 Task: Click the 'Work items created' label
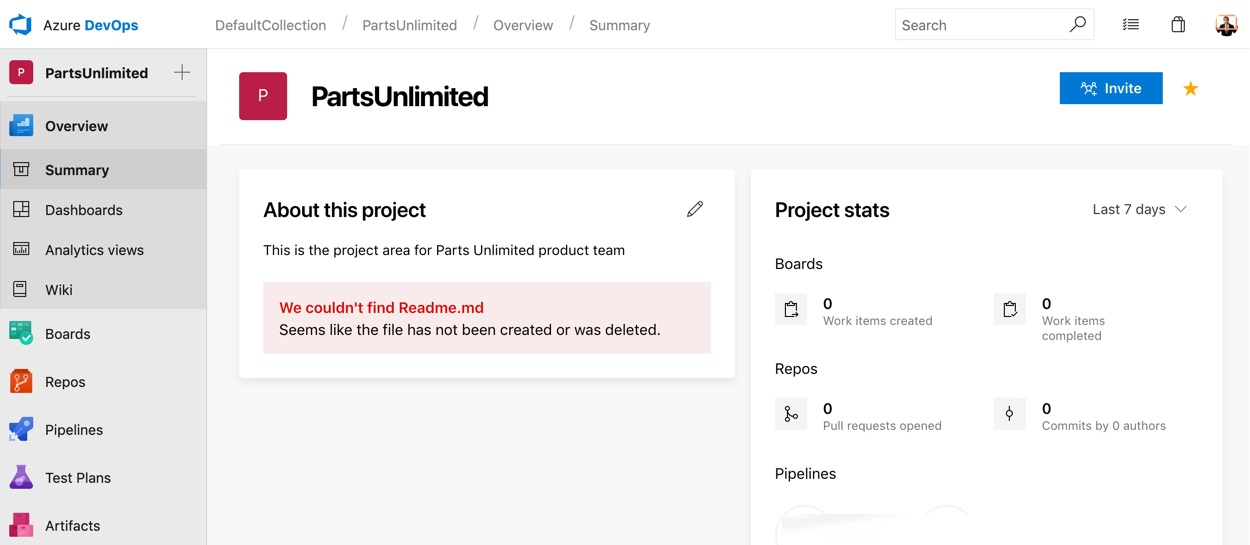click(x=877, y=321)
